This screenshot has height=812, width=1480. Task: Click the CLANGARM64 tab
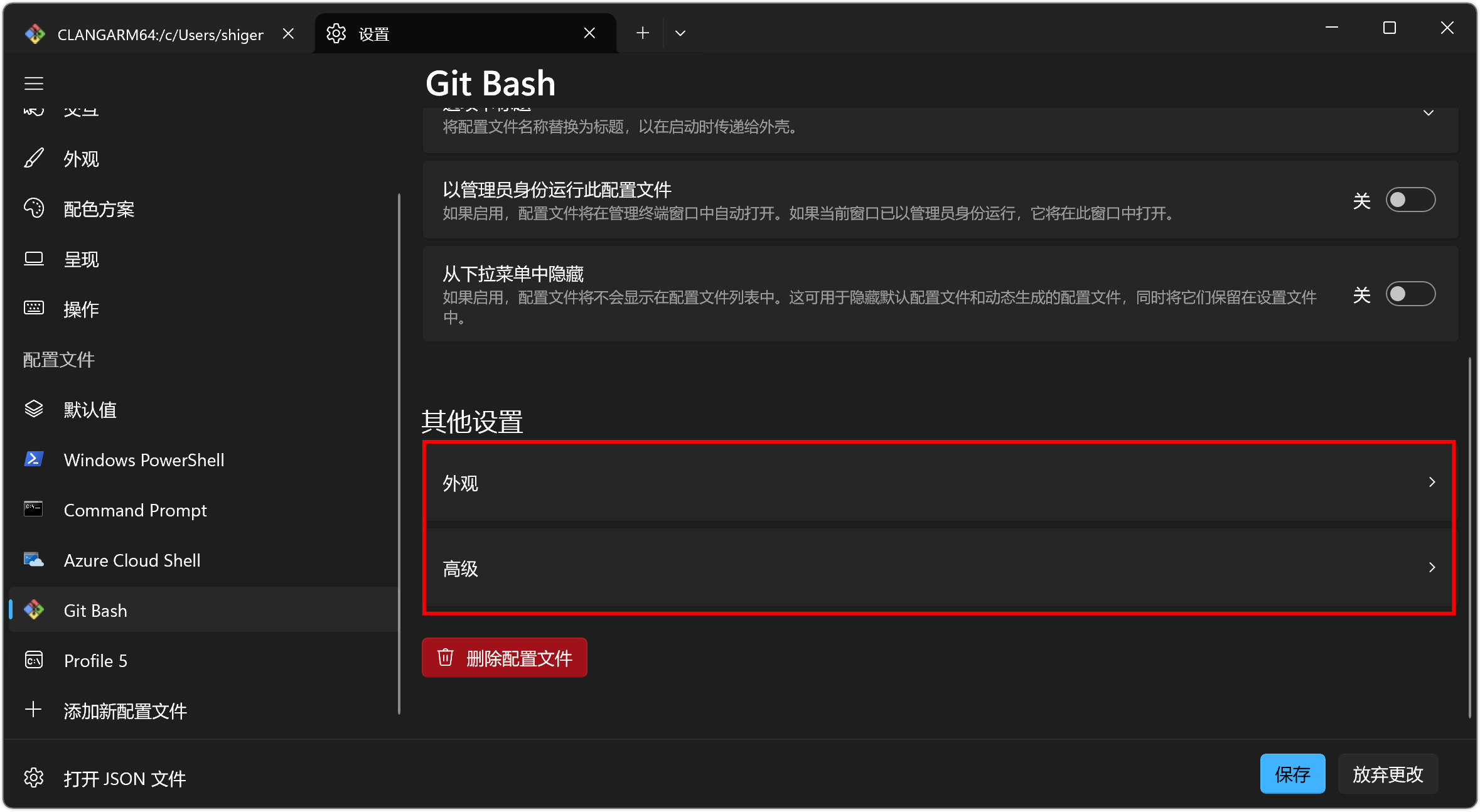coord(155,32)
